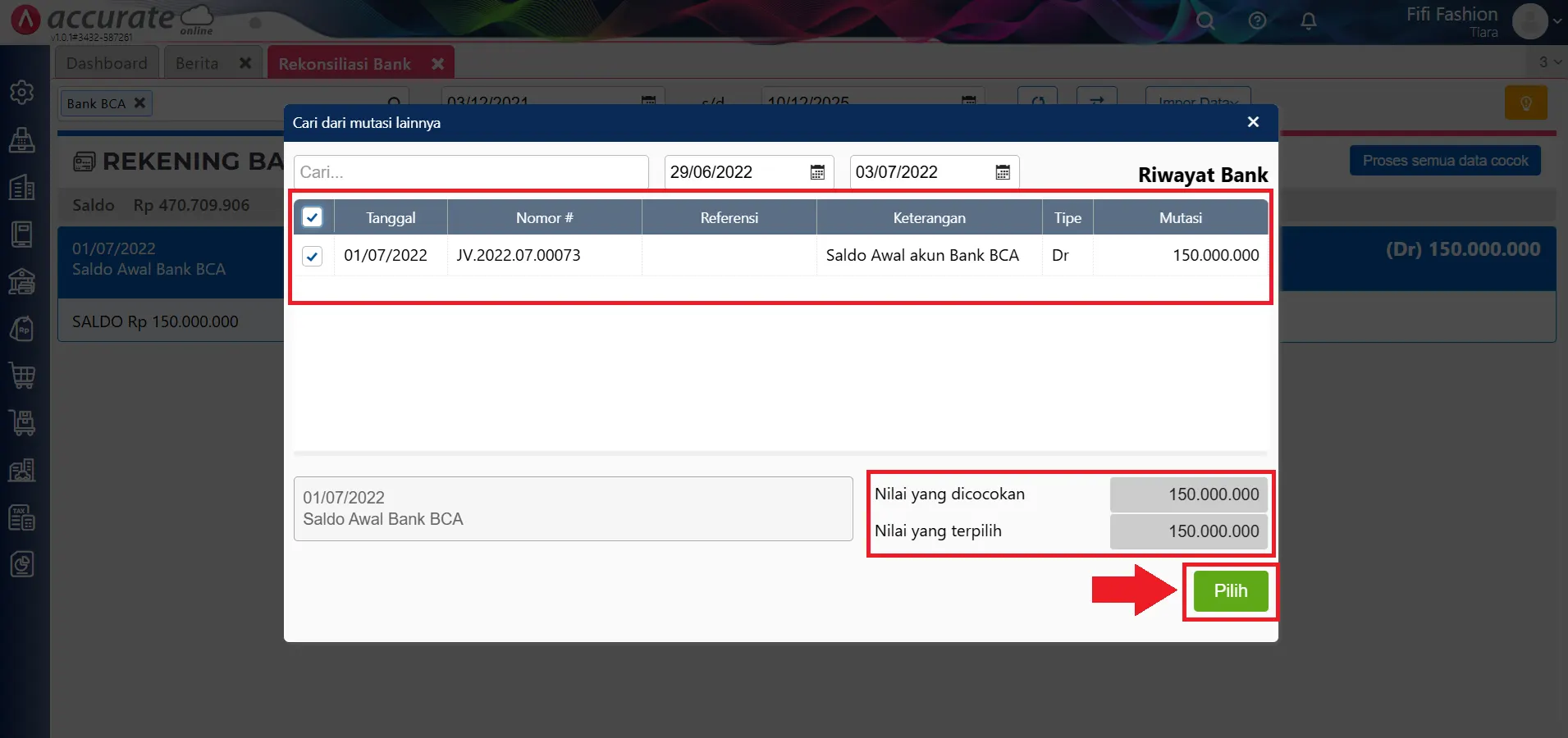
Task: Switch to the Dashboard tab
Action: (x=107, y=63)
